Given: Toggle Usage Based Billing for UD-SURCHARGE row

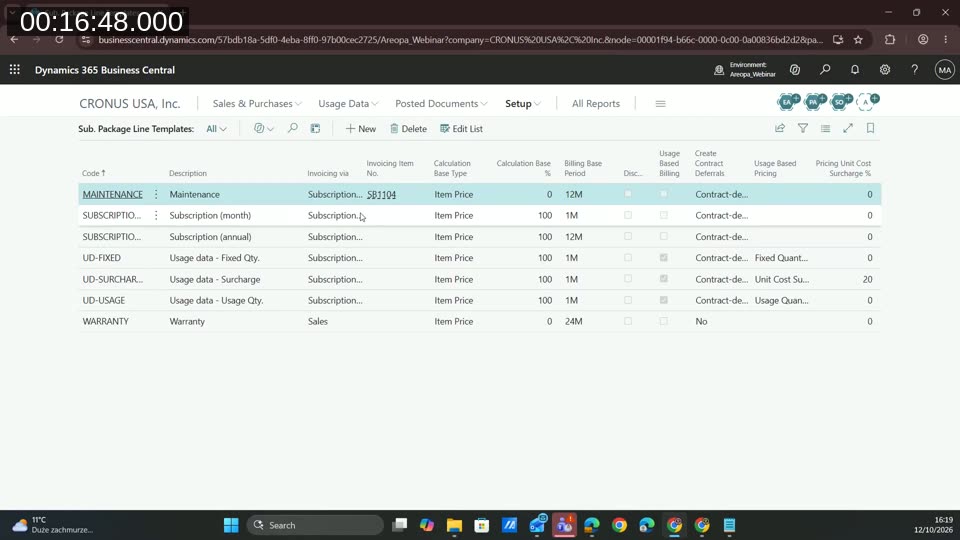Looking at the screenshot, I should point(664,279).
